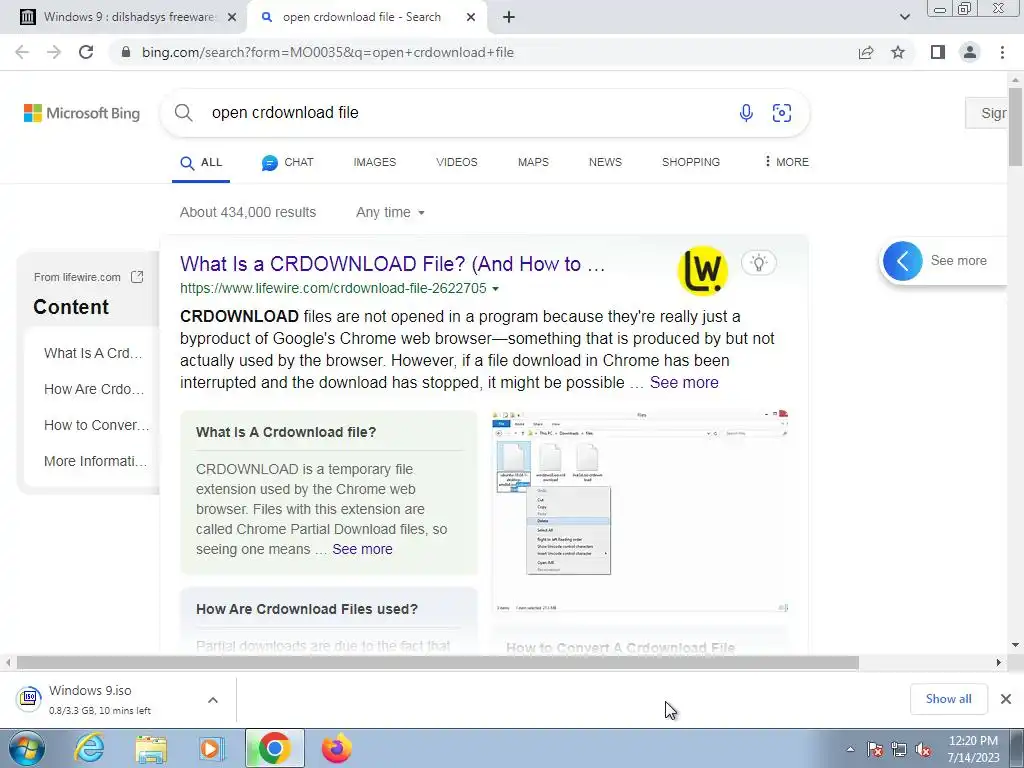Show hidden tray icons arrow
The width and height of the screenshot is (1024, 768).
tap(850, 749)
